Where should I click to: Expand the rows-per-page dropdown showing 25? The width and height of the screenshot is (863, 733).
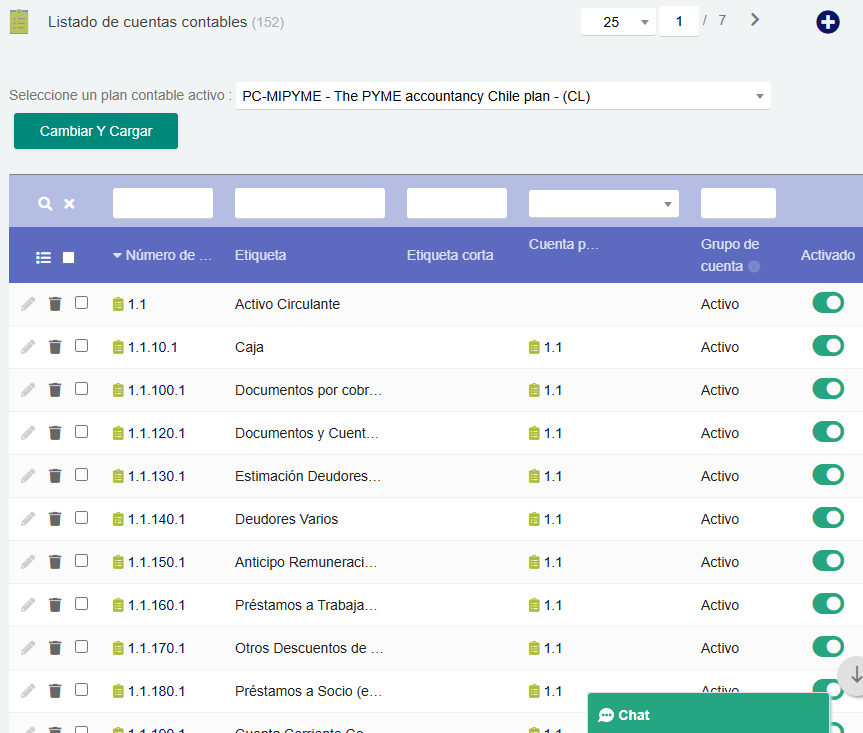coord(617,21)
